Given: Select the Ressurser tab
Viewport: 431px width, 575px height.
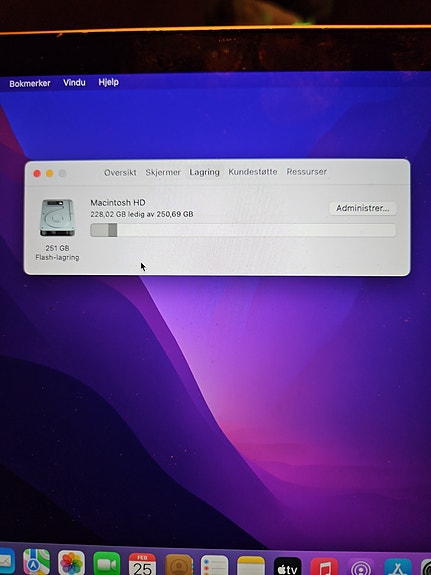Looking at the screenshot, I should tap(307, 172).
